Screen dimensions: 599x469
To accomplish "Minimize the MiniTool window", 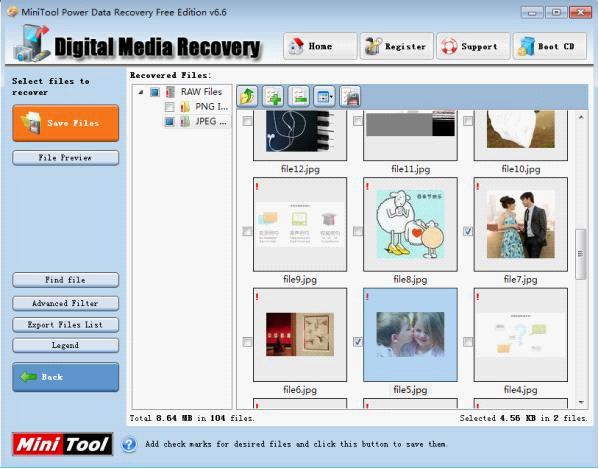I will click(x=531, y=12).
